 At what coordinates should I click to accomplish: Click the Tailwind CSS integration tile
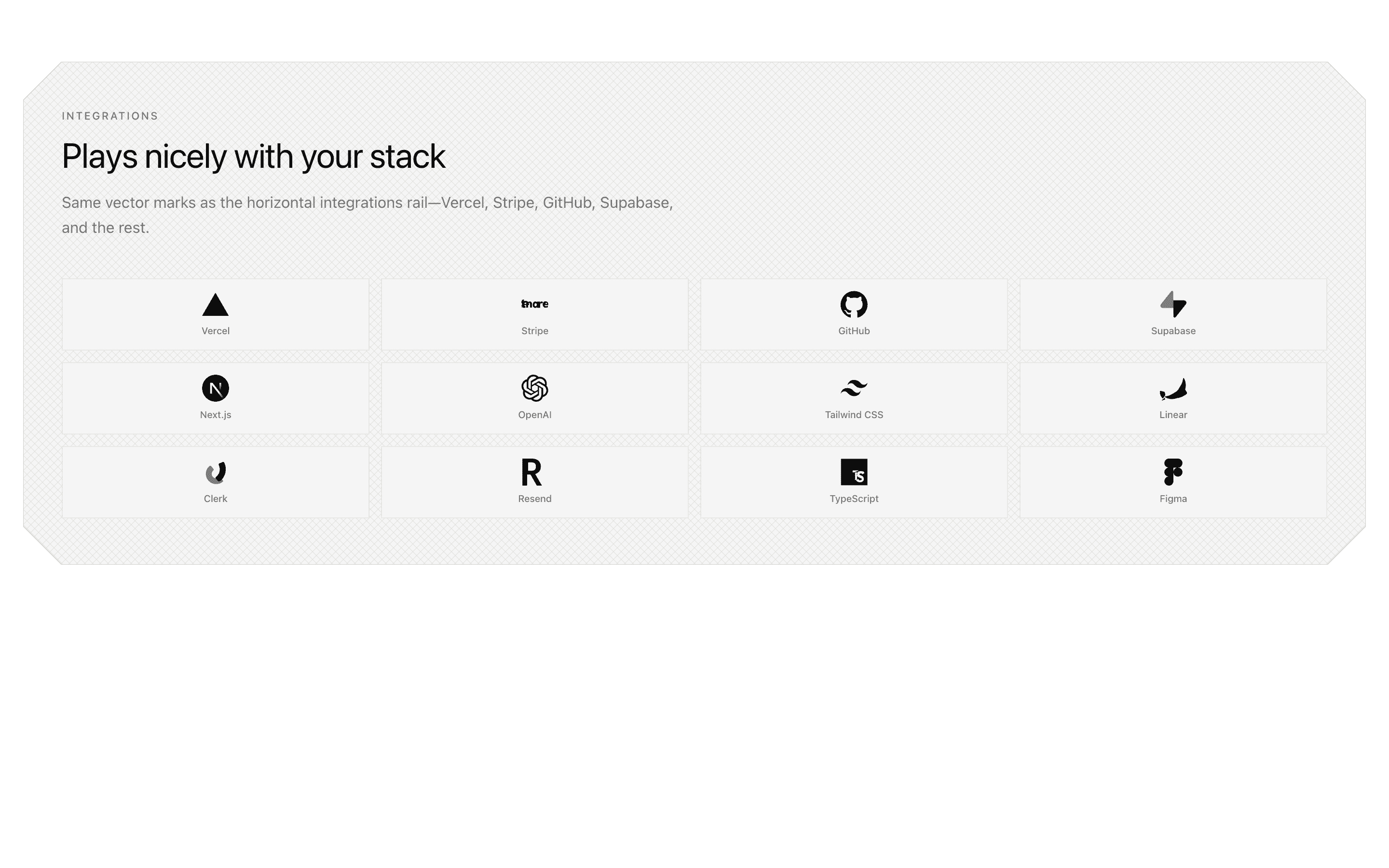854,398
